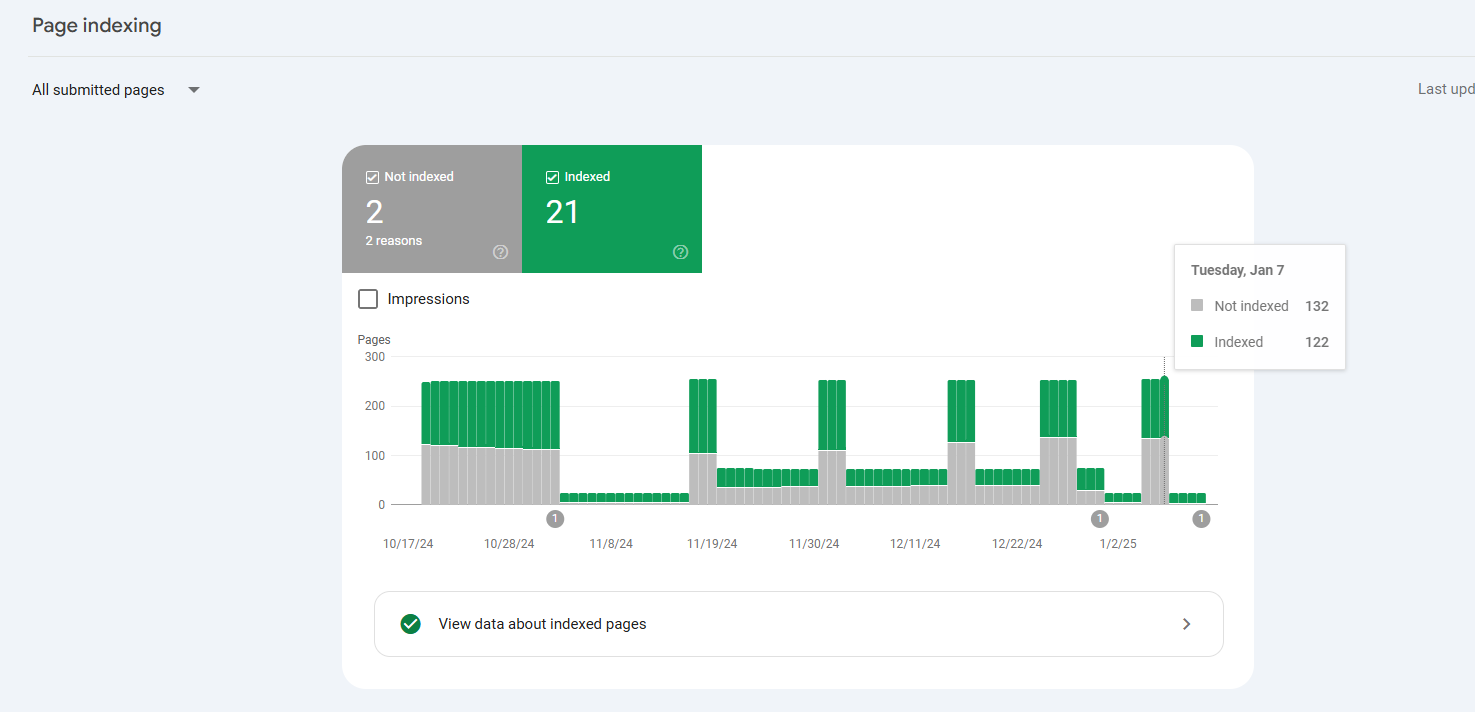Image resolution: width=1475 pixels, height=712 pixels.
Task: Open the All submitted pages dropdown arrow
Action: [x=194, y=90]
